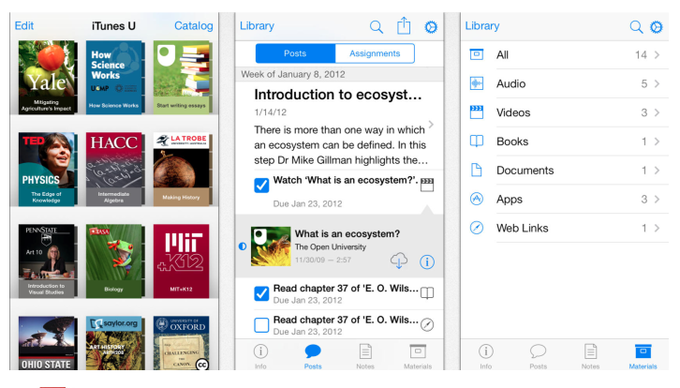Open post details via ecosystems chevron
Viewport: 680px width, 388px height.
point(431,124)
